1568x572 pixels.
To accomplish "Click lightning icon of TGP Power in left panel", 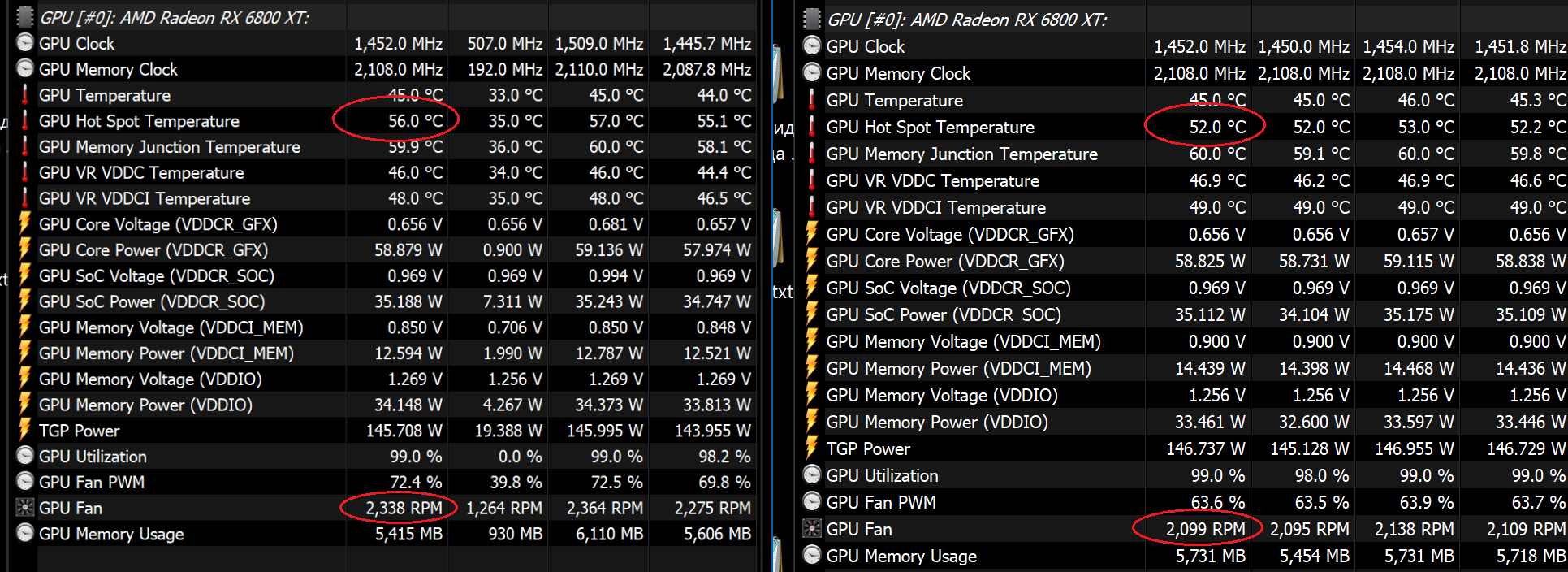I will tap(25, 431).
